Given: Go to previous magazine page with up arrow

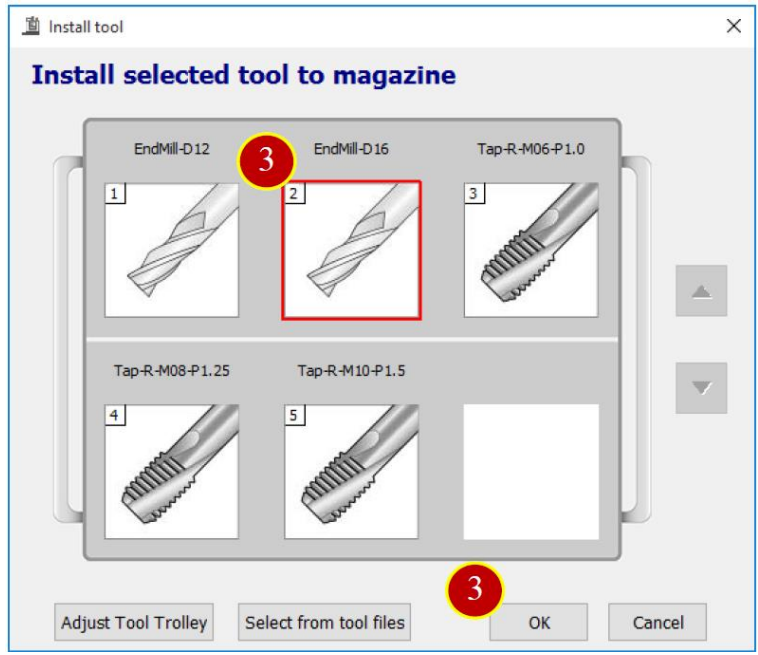Looking at the screenshot, I should tap(701, 291).
